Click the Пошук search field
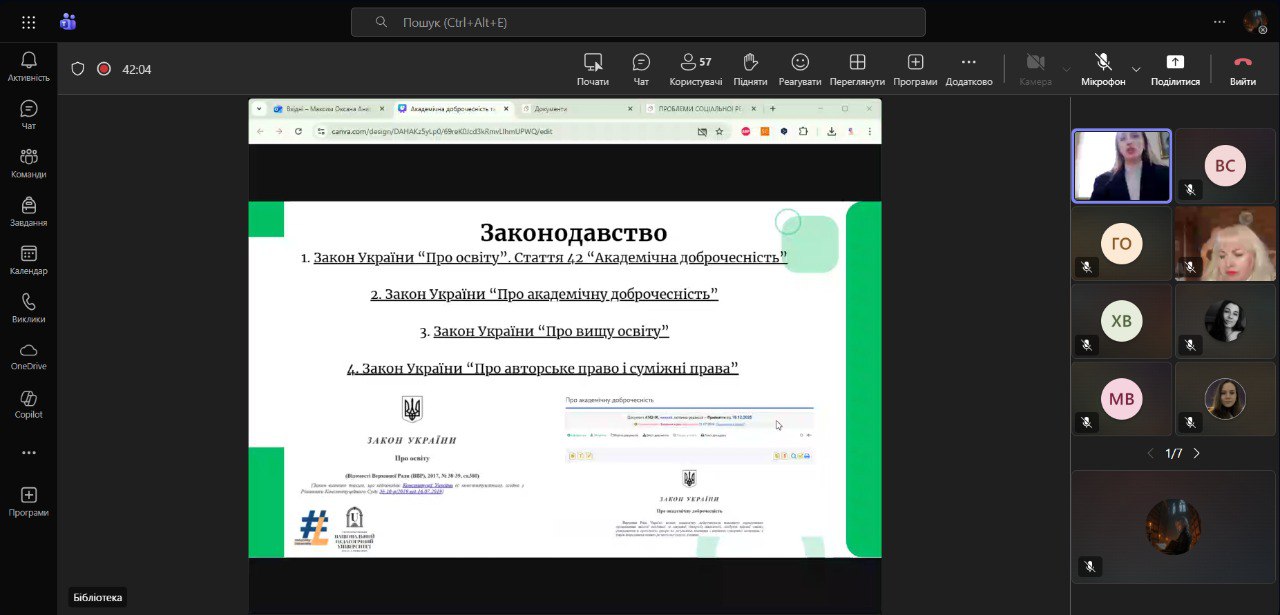Viewport: 1280px width, 615px height. (638, 22)
